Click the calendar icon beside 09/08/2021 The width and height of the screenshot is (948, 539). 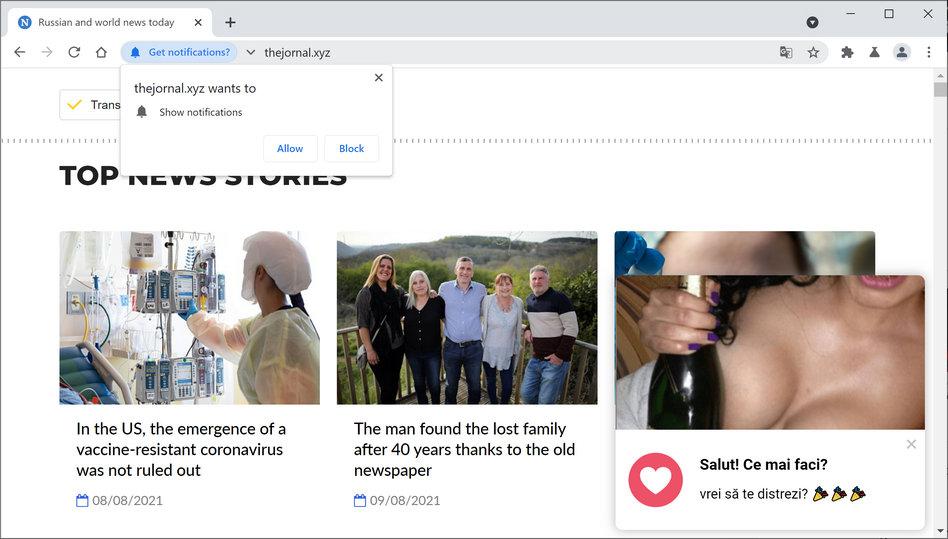360,500
